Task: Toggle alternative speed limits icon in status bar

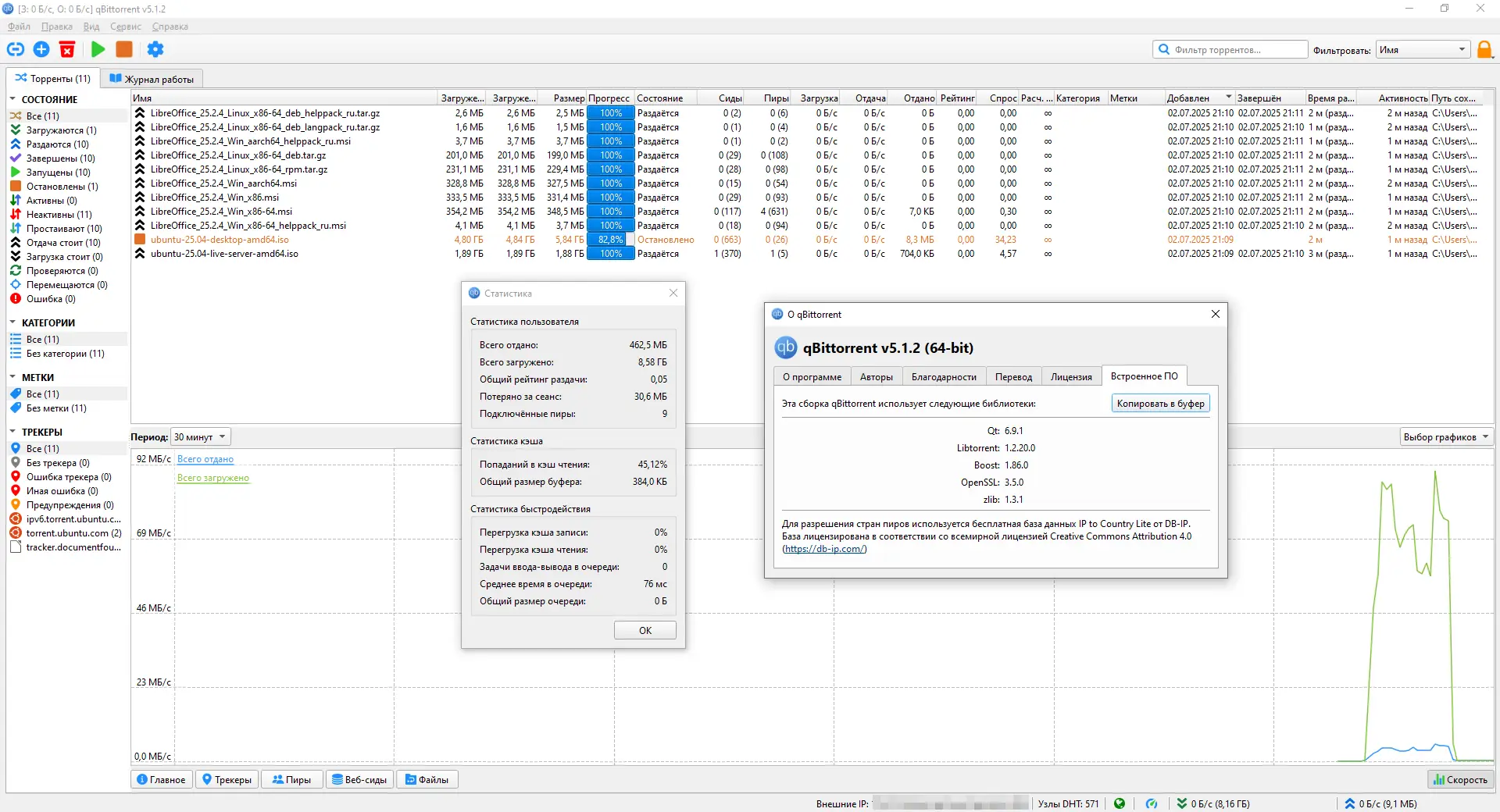Action: point(1152,803)
